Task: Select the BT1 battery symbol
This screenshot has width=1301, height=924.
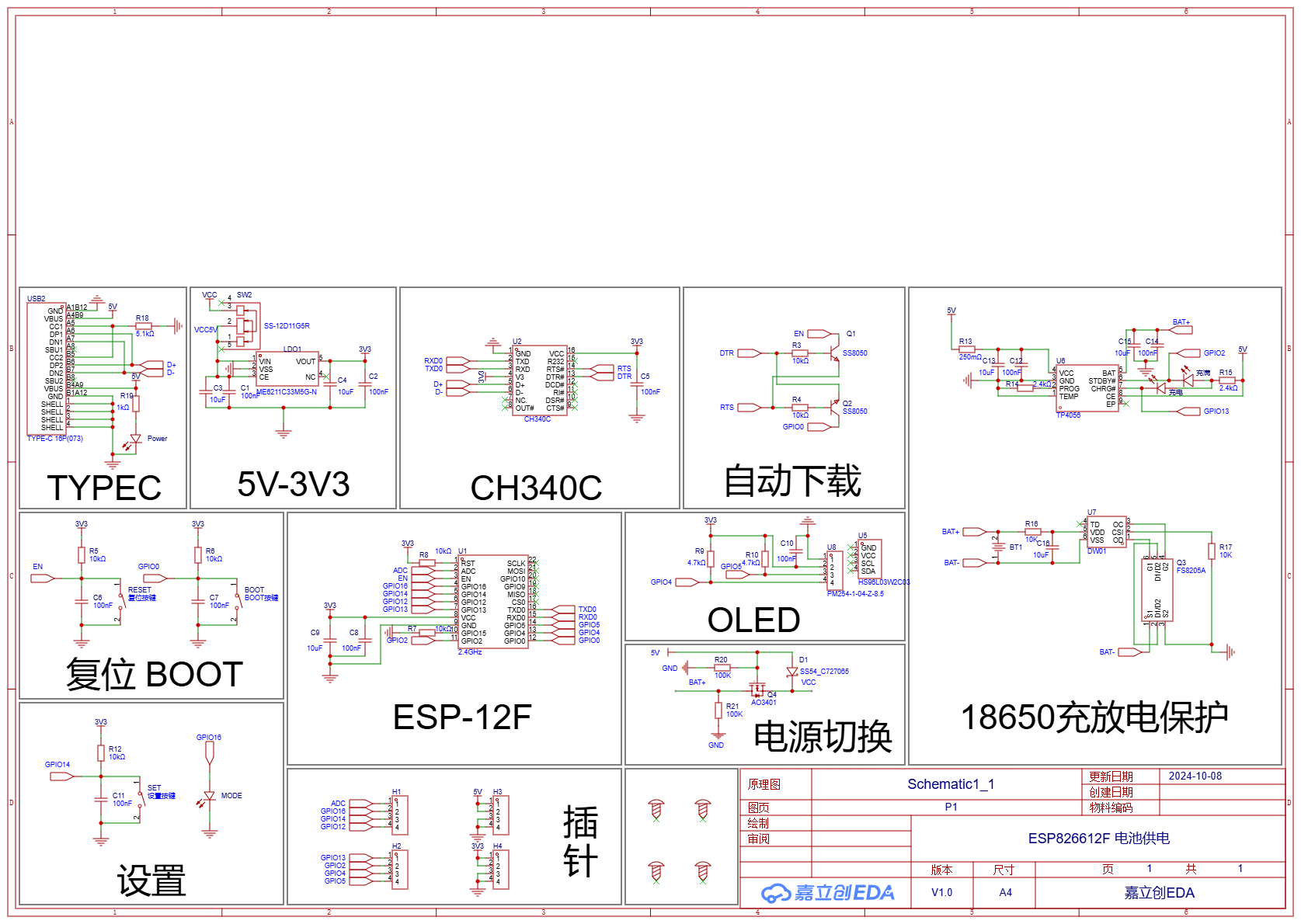Action: pos(998,547)
